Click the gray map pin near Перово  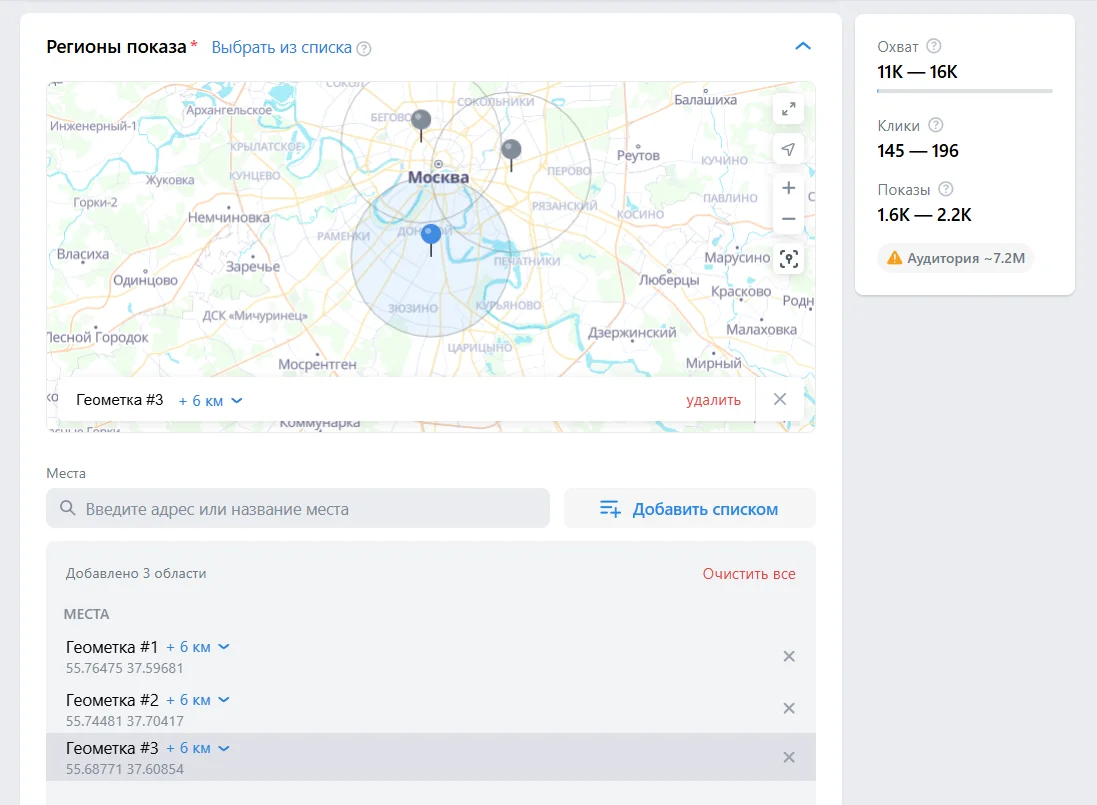coord(511,151)
